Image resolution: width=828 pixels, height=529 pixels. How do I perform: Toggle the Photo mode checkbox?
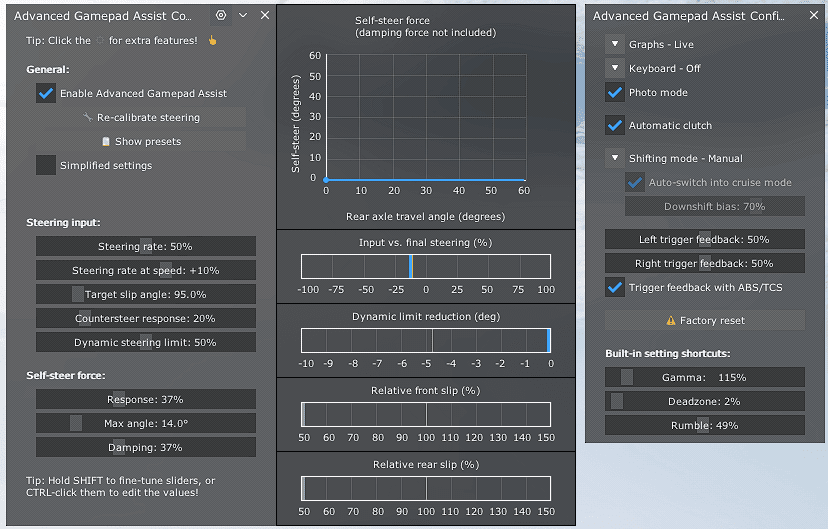tap(615, 92)
